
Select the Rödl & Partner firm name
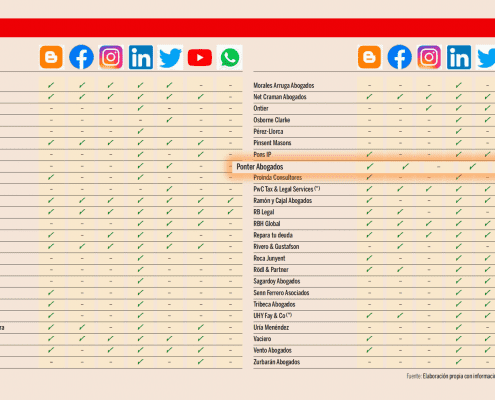point(271,269)
